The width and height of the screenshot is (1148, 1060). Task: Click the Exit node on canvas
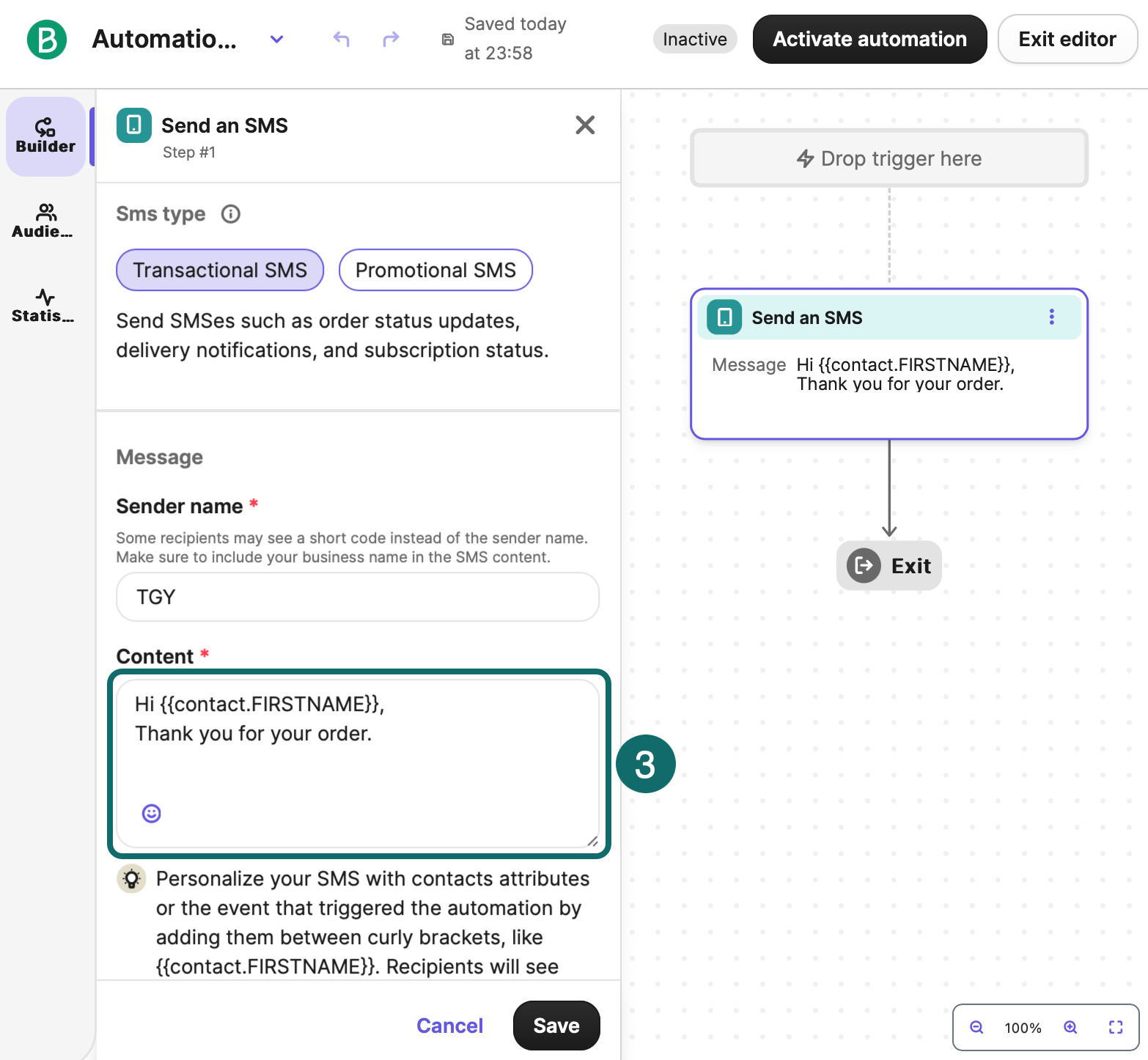[889, 565]
